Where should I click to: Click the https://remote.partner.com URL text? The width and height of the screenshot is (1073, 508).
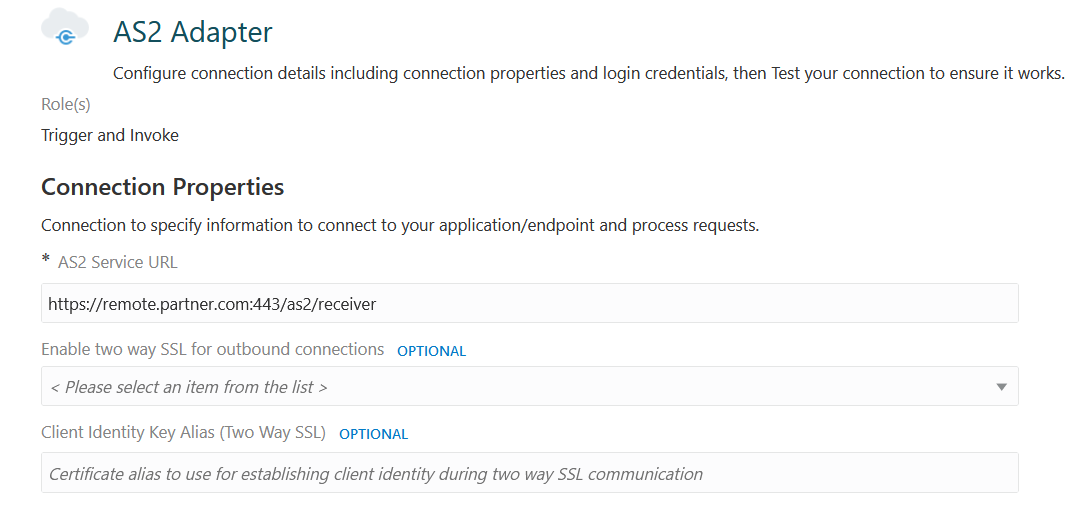pos(212,304)
